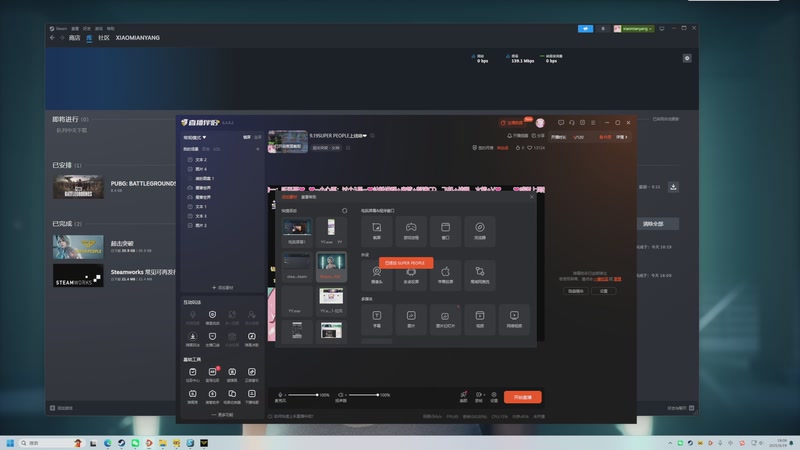
Task: Open the record options dropdown arrow
Action: (x=484, y=395)
